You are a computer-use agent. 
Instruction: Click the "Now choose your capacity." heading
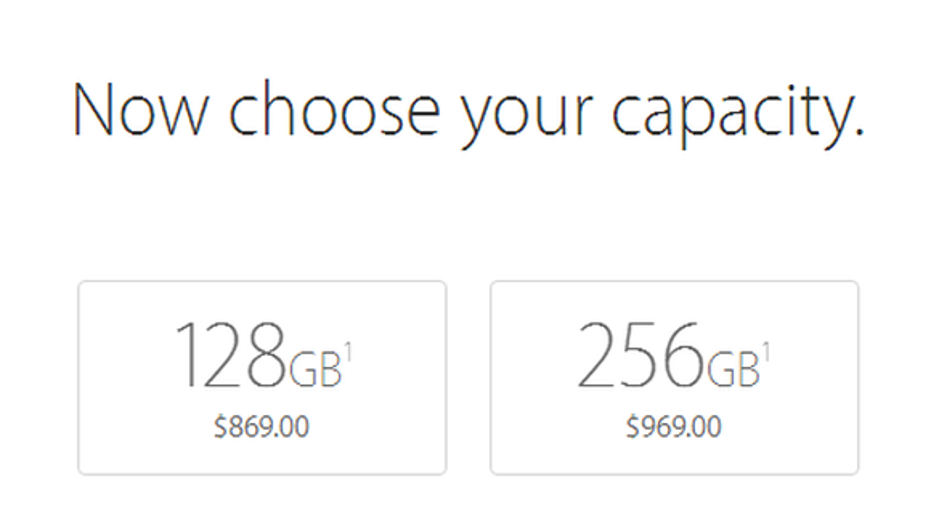pos(468,113)
